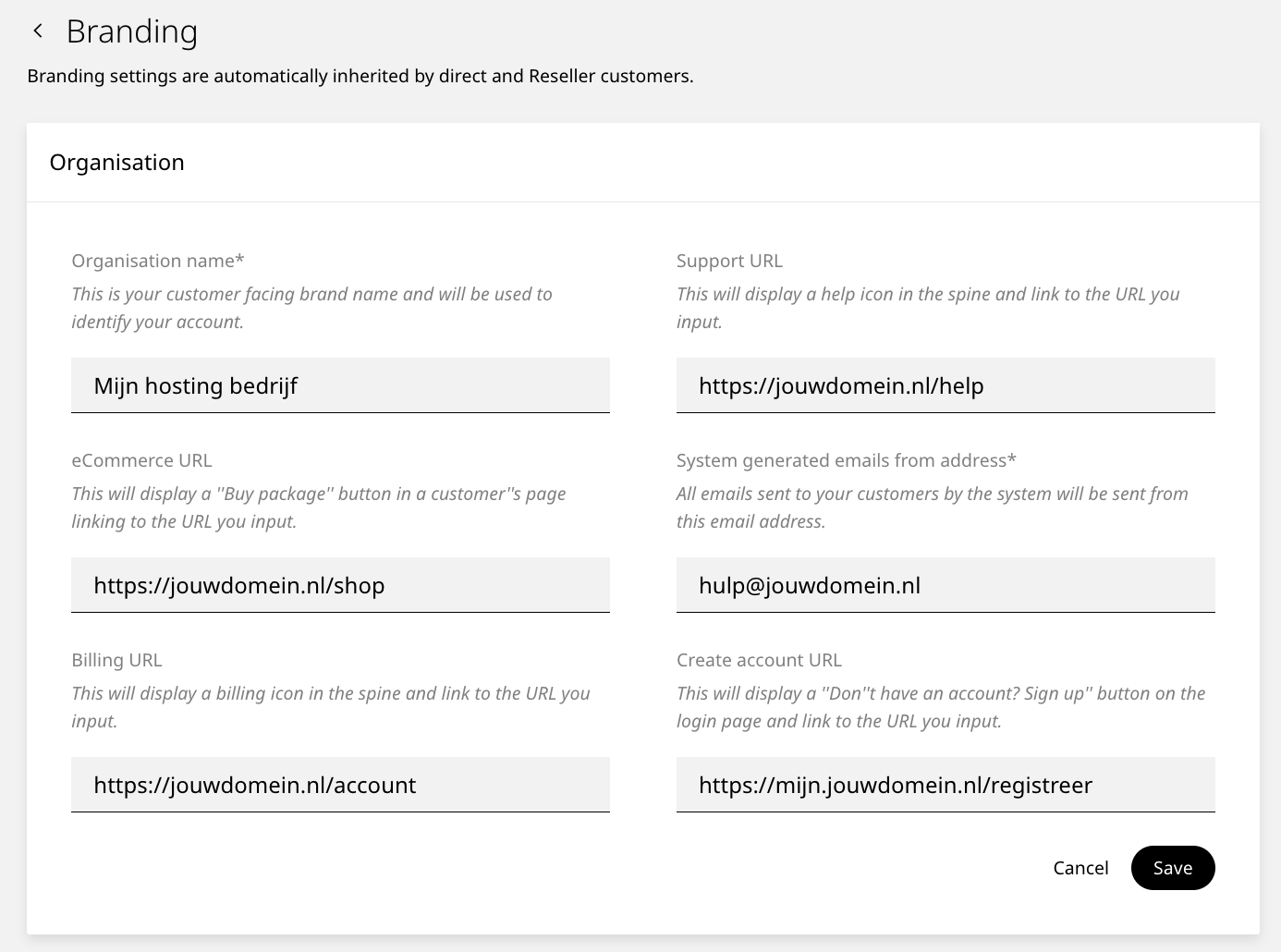1281x952 pixels.
Task: Click the "eCommerce URL" field label
Action: click(x=141, y=460)
